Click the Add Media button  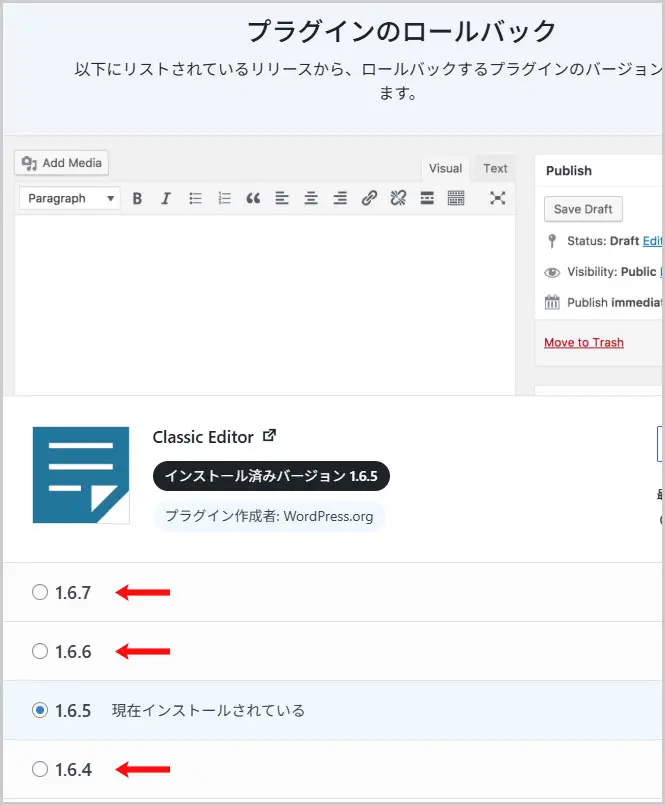click(61, 163)
